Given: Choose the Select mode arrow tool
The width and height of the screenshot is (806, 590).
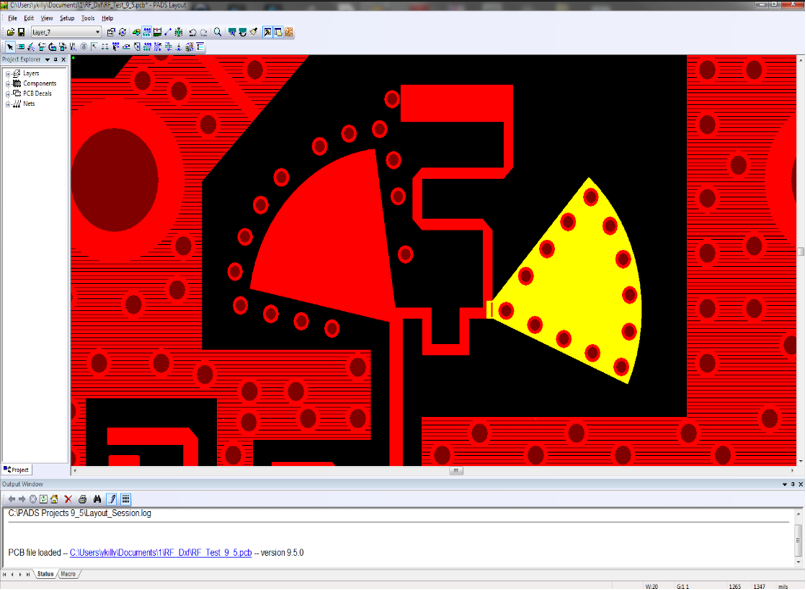Looking at the screenshot, I should [10, 47].
